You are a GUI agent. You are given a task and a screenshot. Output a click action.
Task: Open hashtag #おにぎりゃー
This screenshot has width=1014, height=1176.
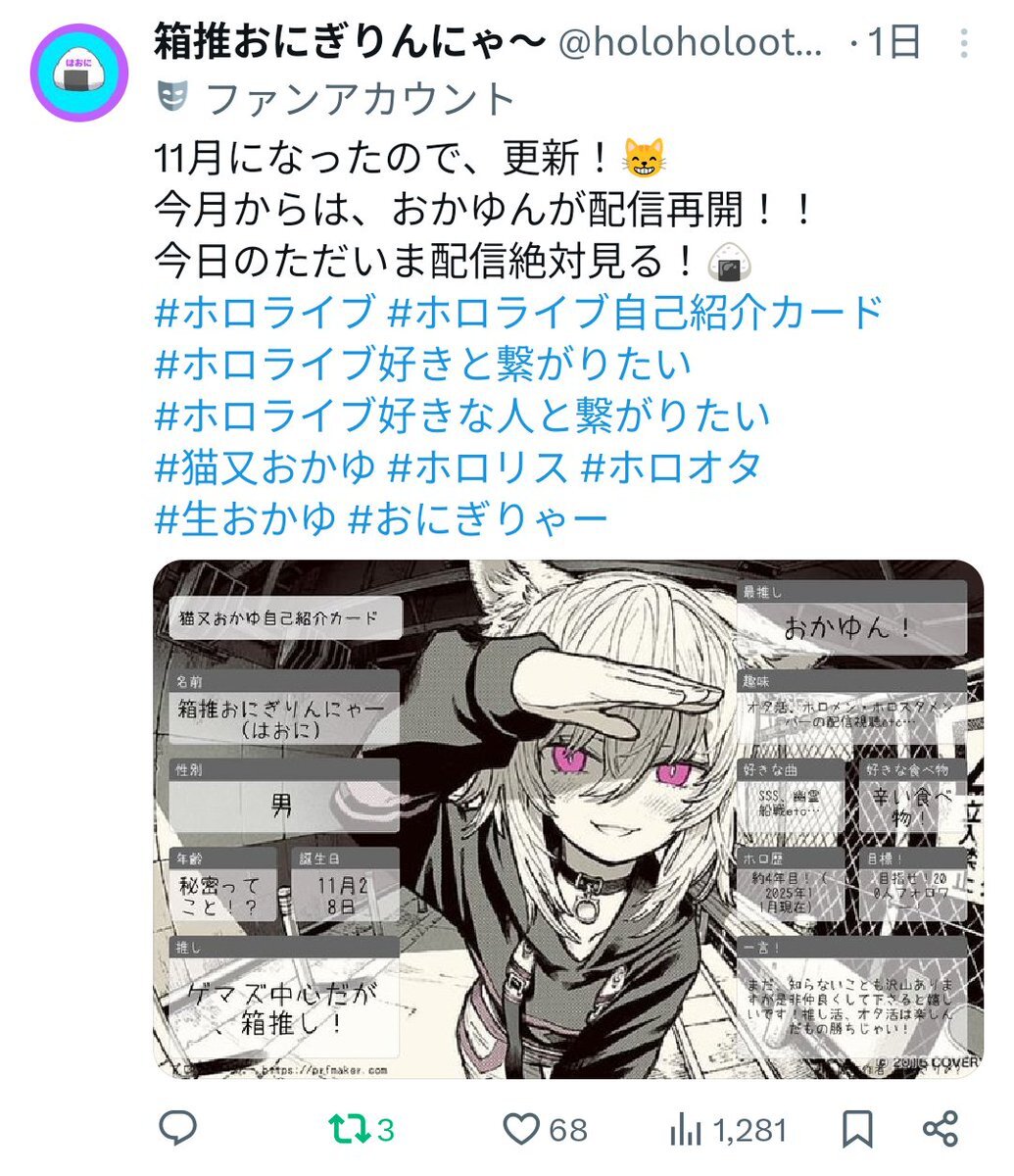click(x=479, y=518)
